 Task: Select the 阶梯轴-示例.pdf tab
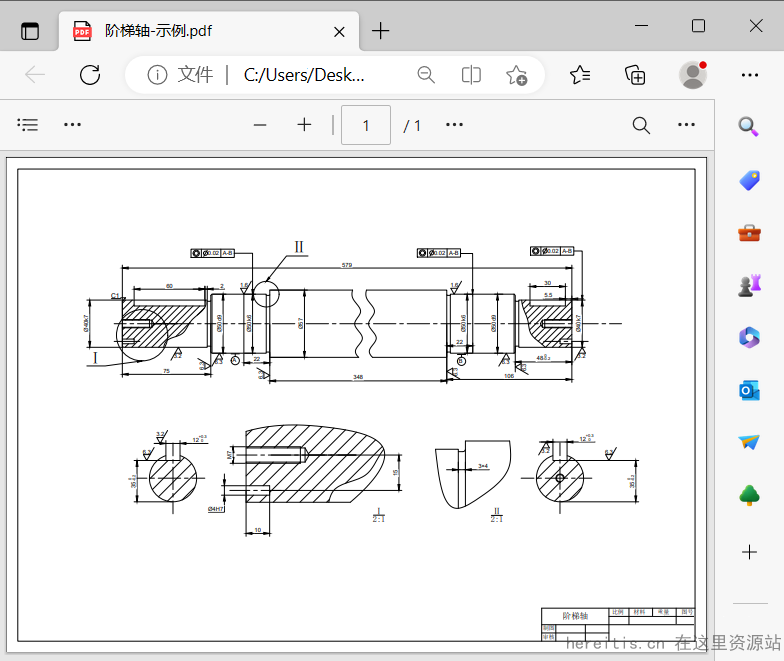point(208,31)
